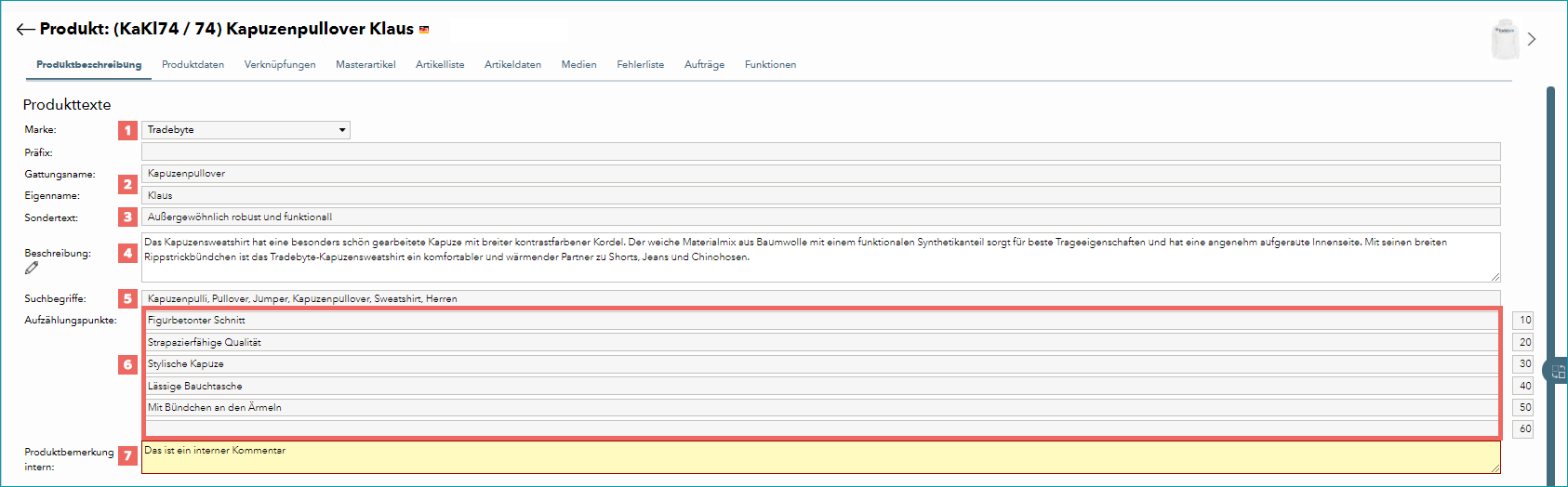Image resolution: width=1568 pixels, height=487 pixels.
Task: Open the Masterartikel tab
Action: click(365, 65)
